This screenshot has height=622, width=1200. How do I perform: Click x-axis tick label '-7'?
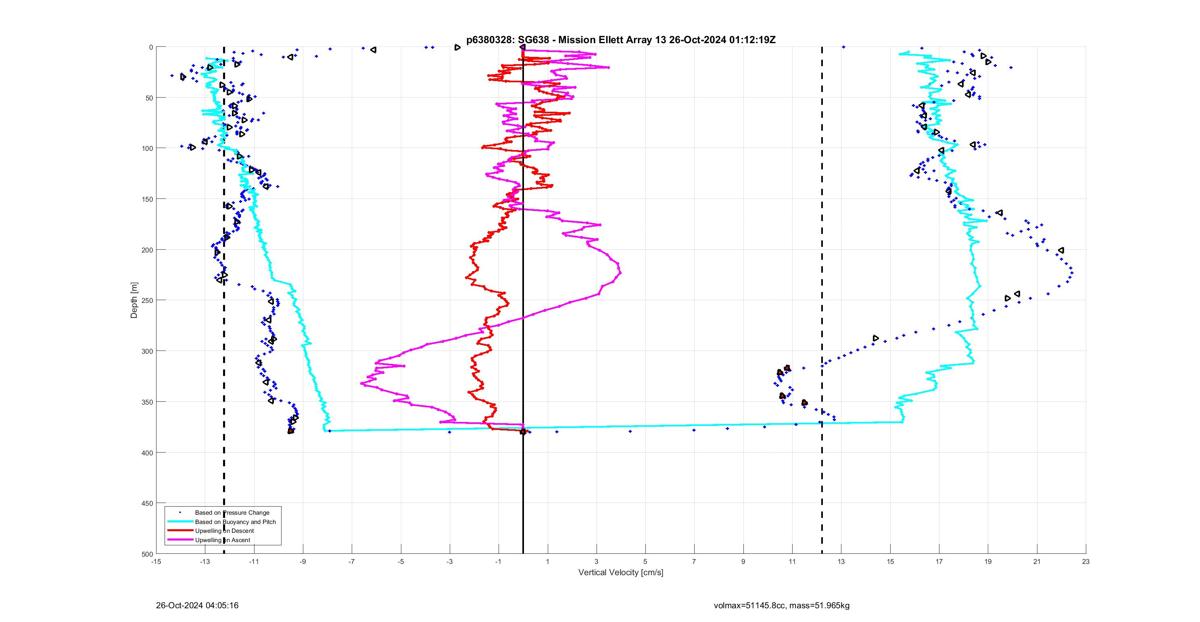point(352,561)
